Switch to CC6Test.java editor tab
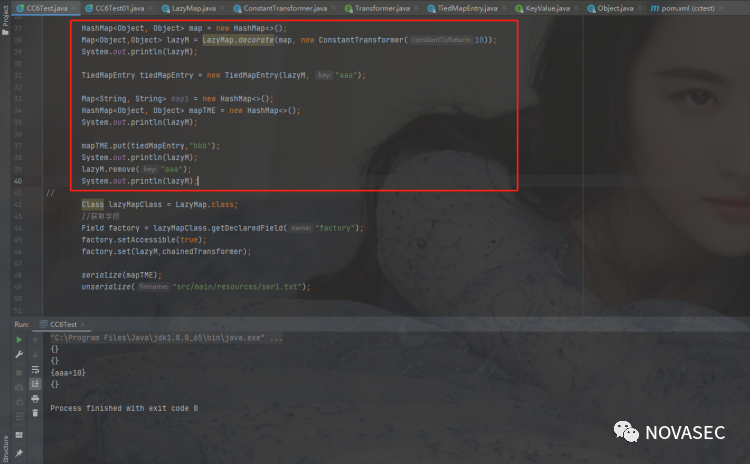Viewport: 750px width, 464px height. 47,8
